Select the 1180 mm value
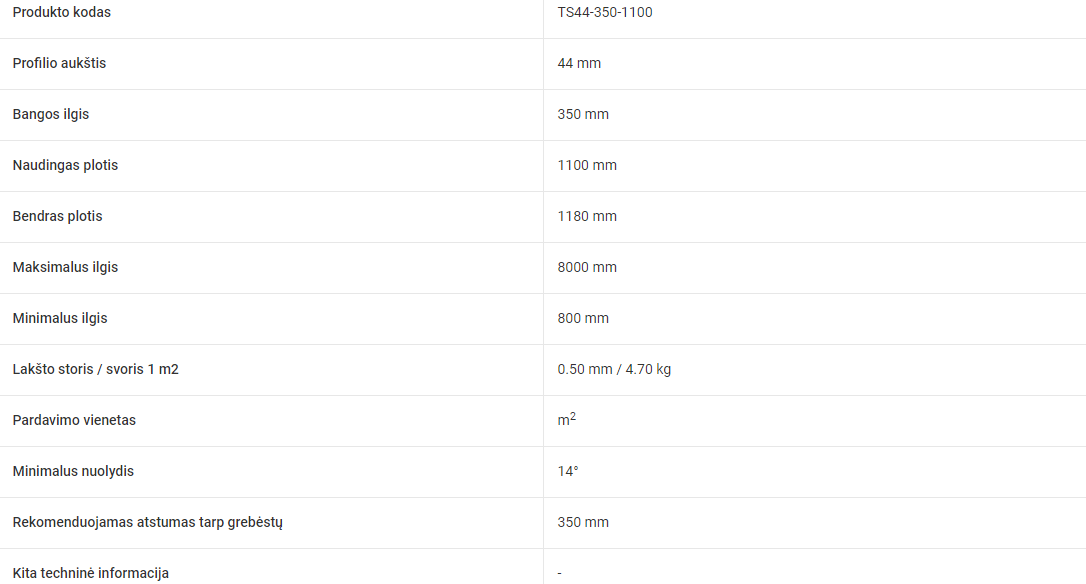The width and height of the screenshot is (1086, 584). point(587,216)
